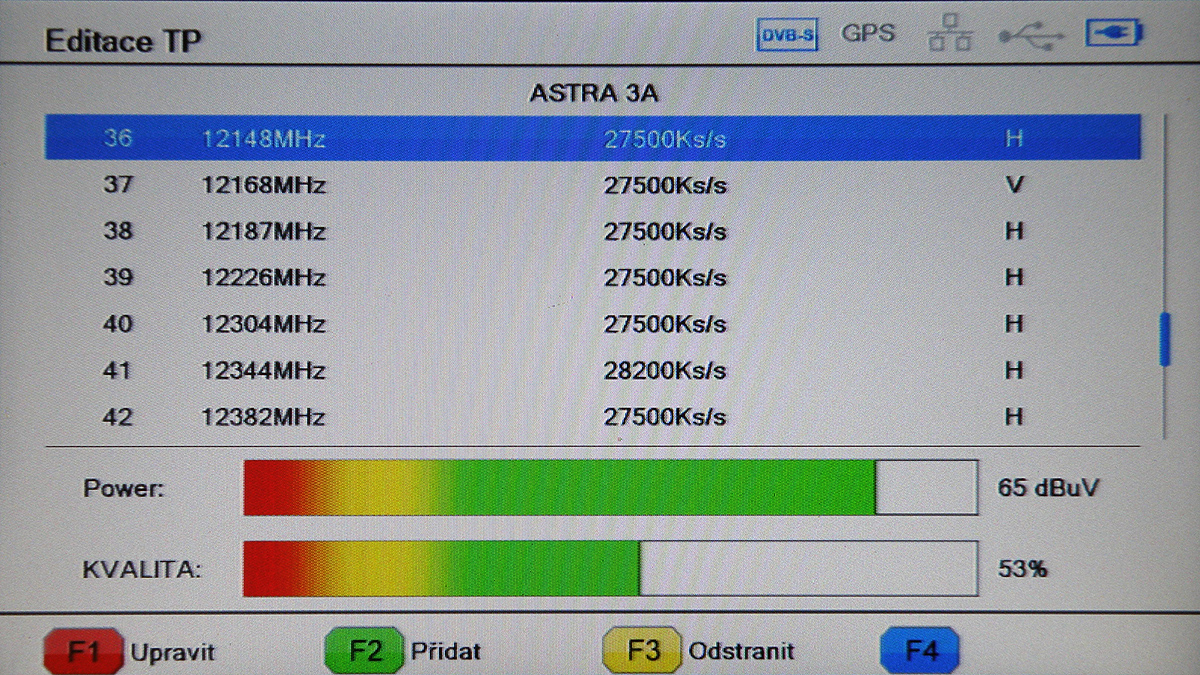Pick transponder 42 at 12382MHz
The image size is (1200, 675).
(x=592, y=417)
